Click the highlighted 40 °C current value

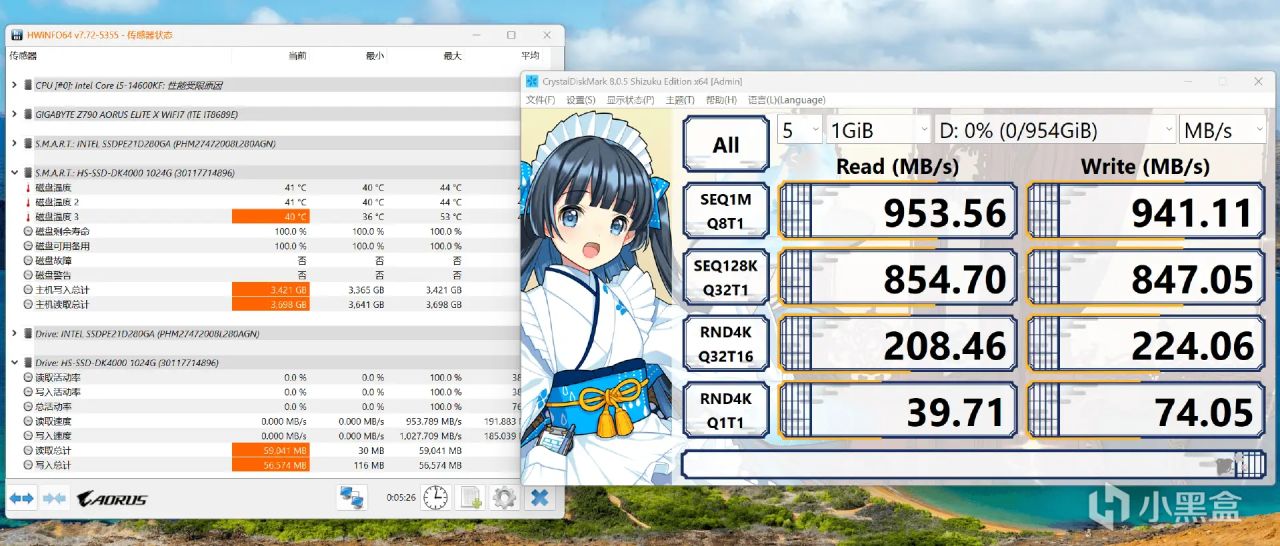point(270,216)
